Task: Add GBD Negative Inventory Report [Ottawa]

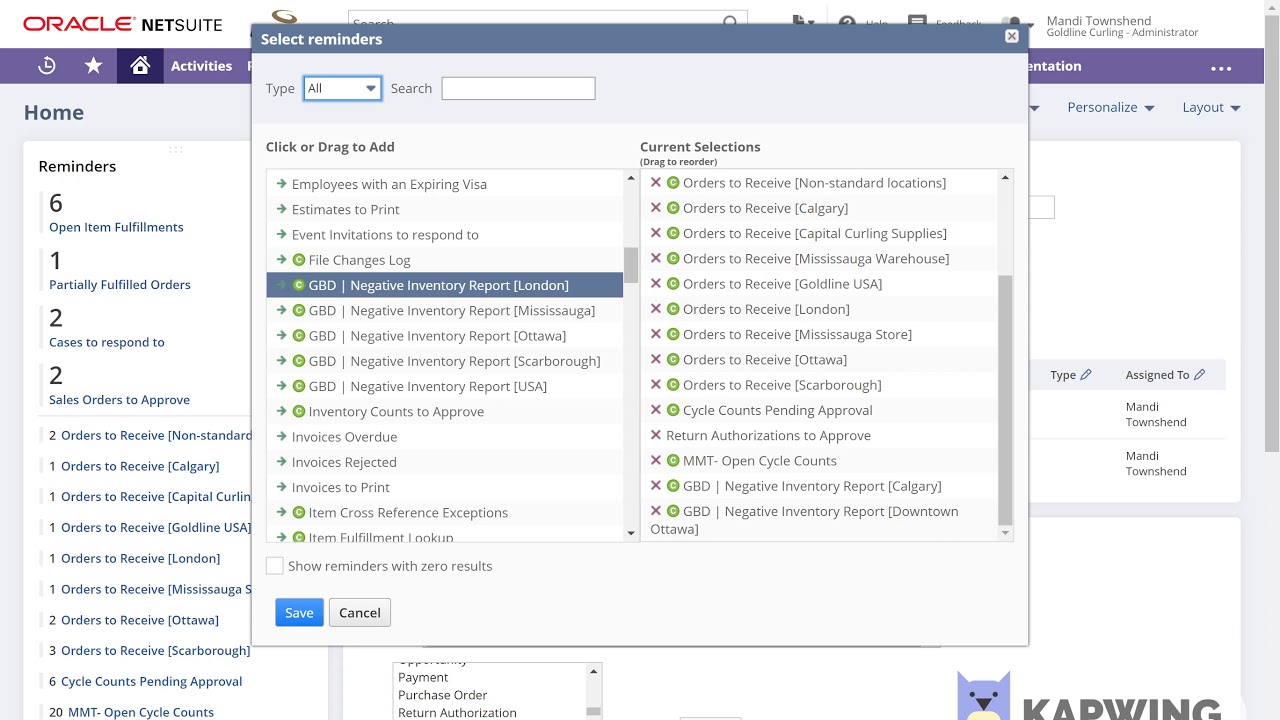Action: [x=444, y=336]
